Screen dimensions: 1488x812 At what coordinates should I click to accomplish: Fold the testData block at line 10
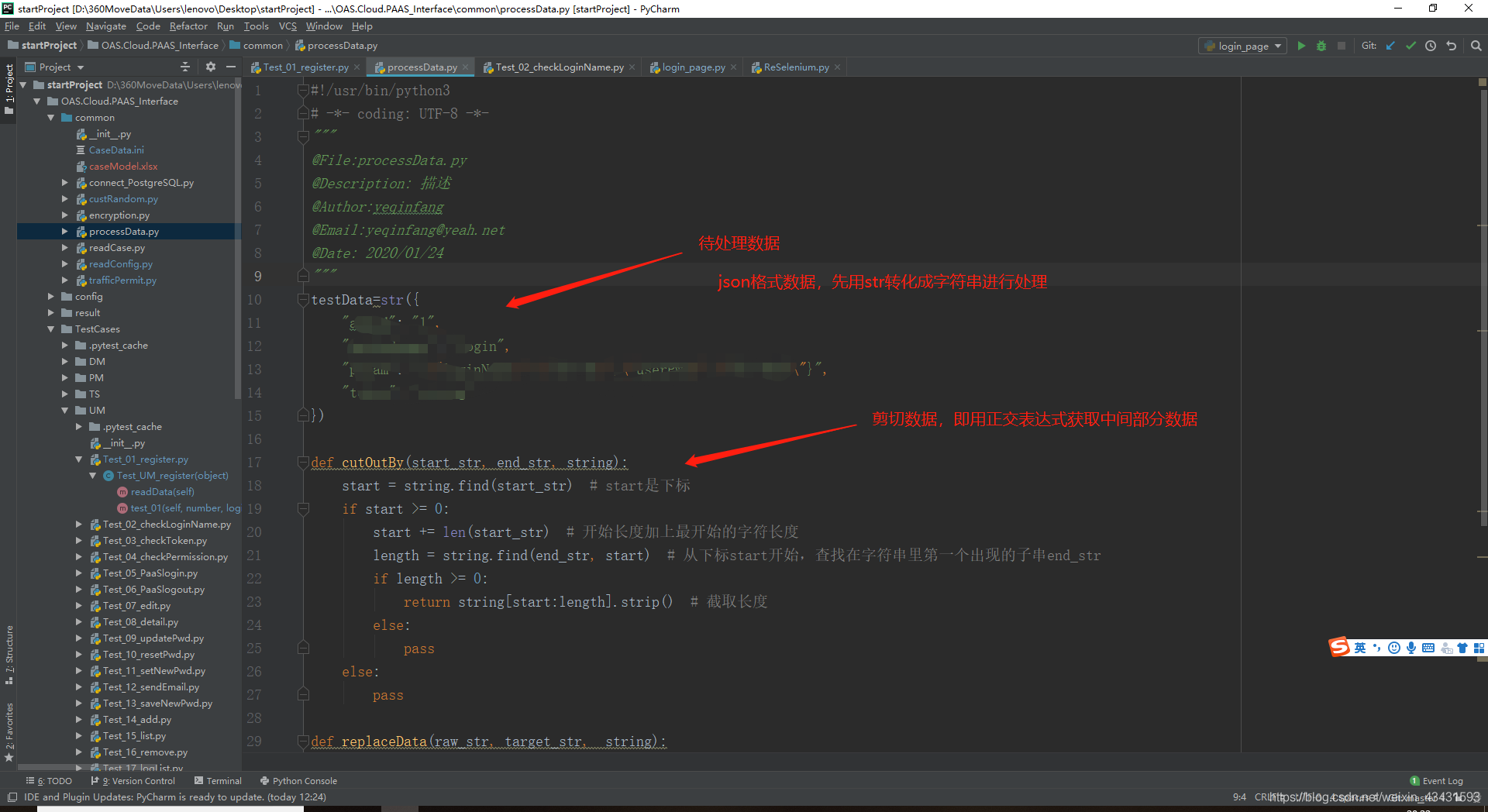pyautogui.click(x=304, y=300)
